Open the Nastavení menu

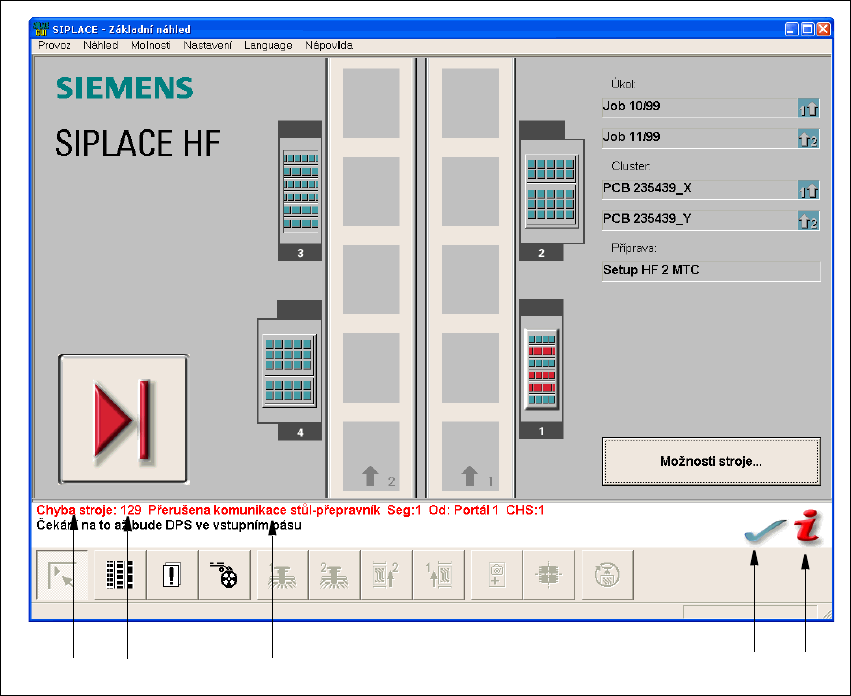pyautogui.click(x=208, y=45)
